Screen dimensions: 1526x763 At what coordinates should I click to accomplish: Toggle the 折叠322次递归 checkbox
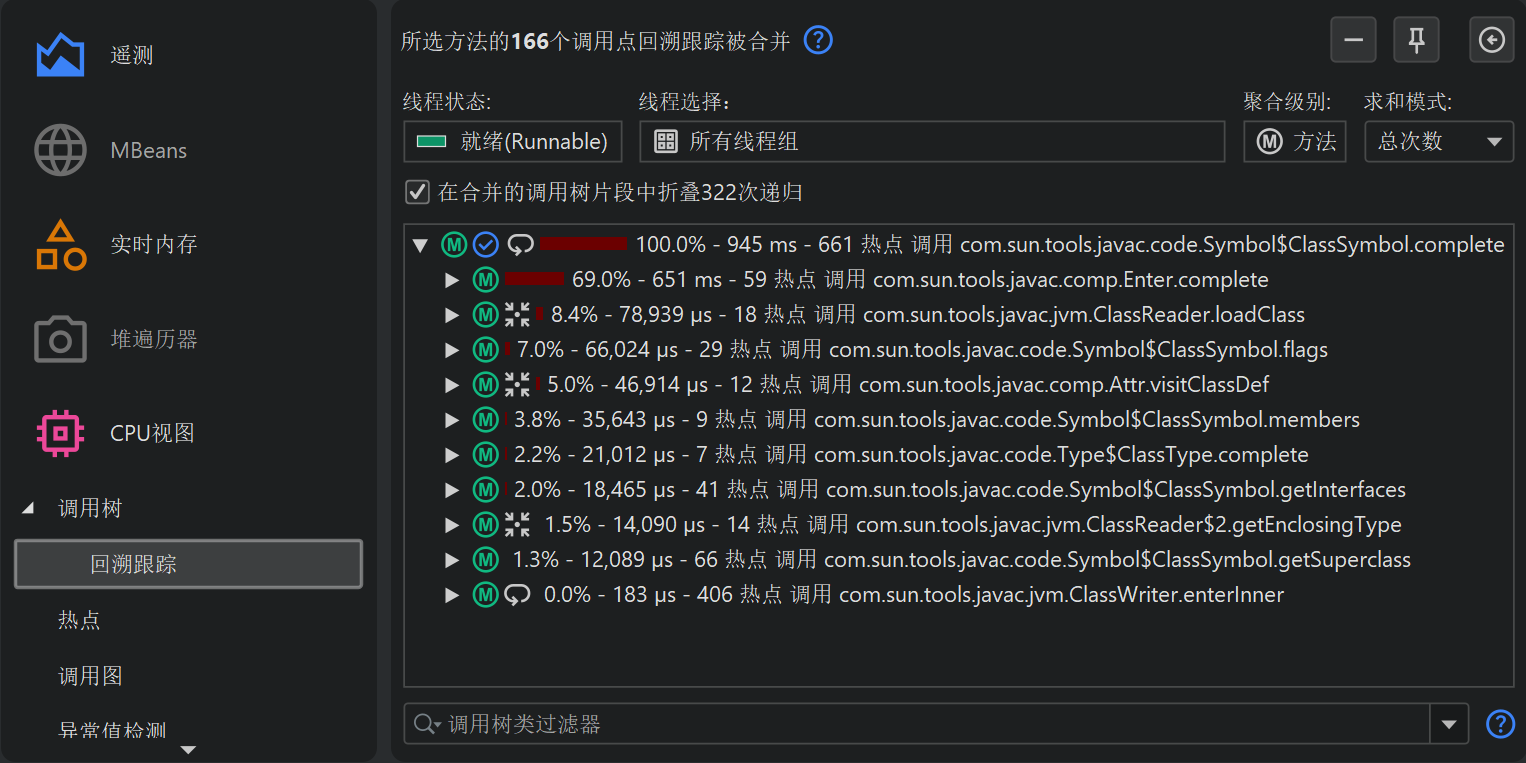417,192
